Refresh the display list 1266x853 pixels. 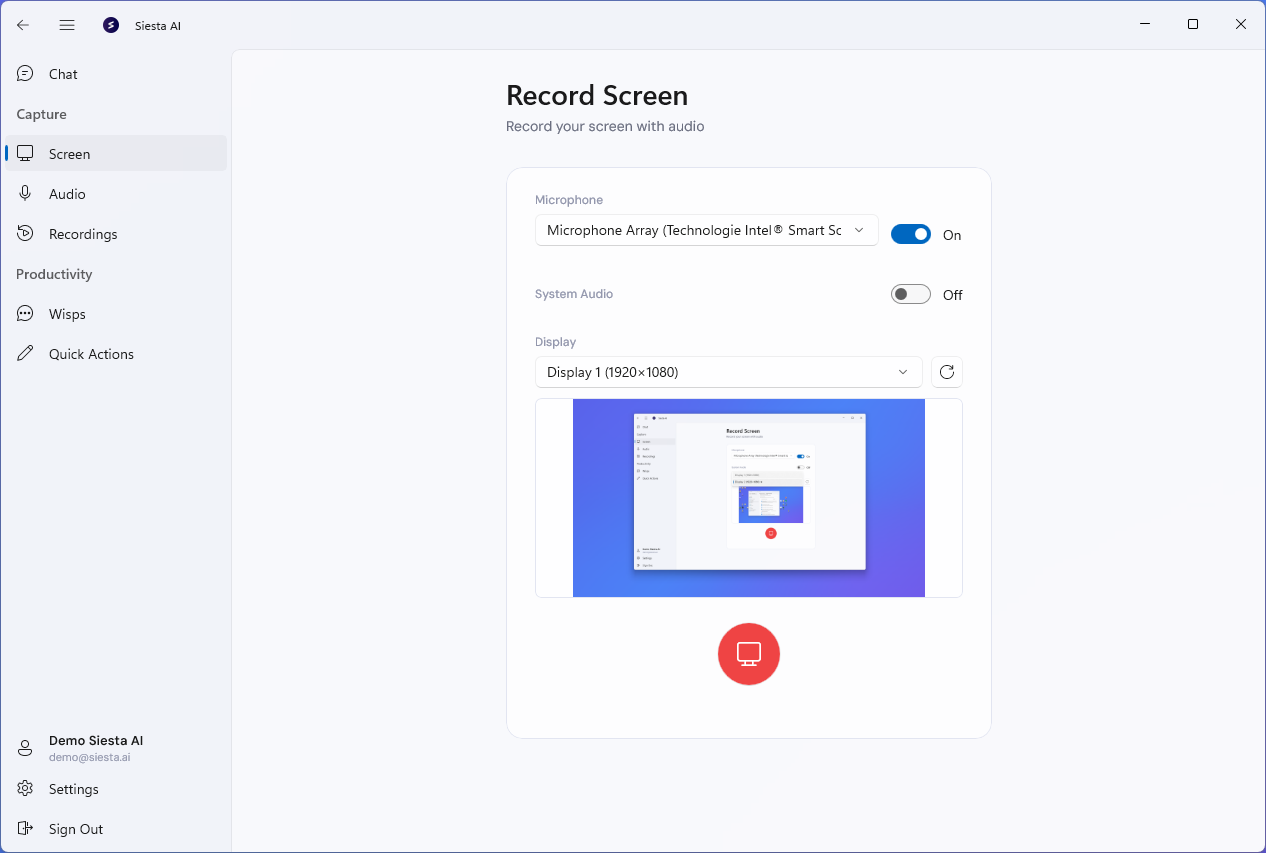point(947,372)
